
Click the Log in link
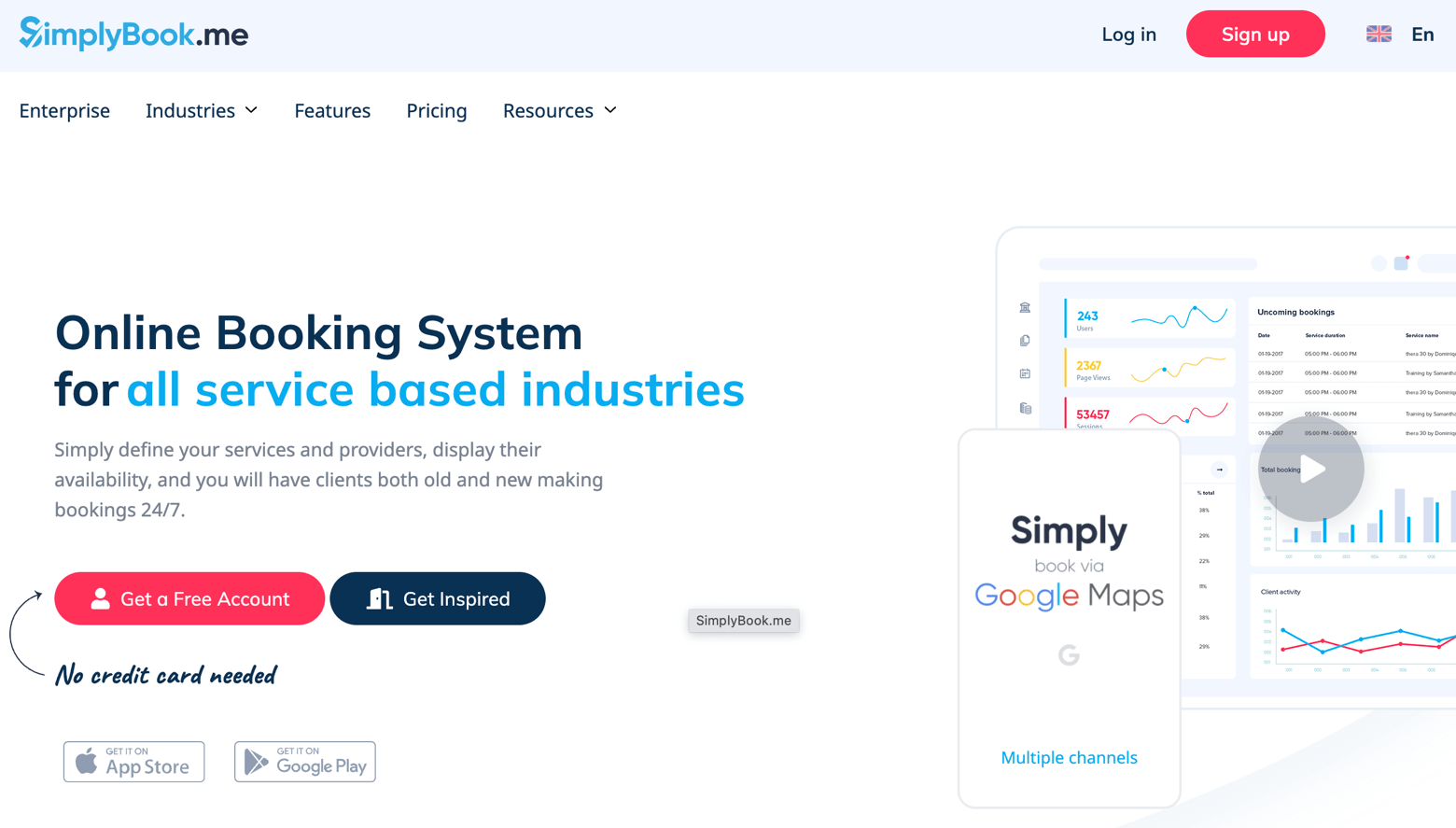1128,35
